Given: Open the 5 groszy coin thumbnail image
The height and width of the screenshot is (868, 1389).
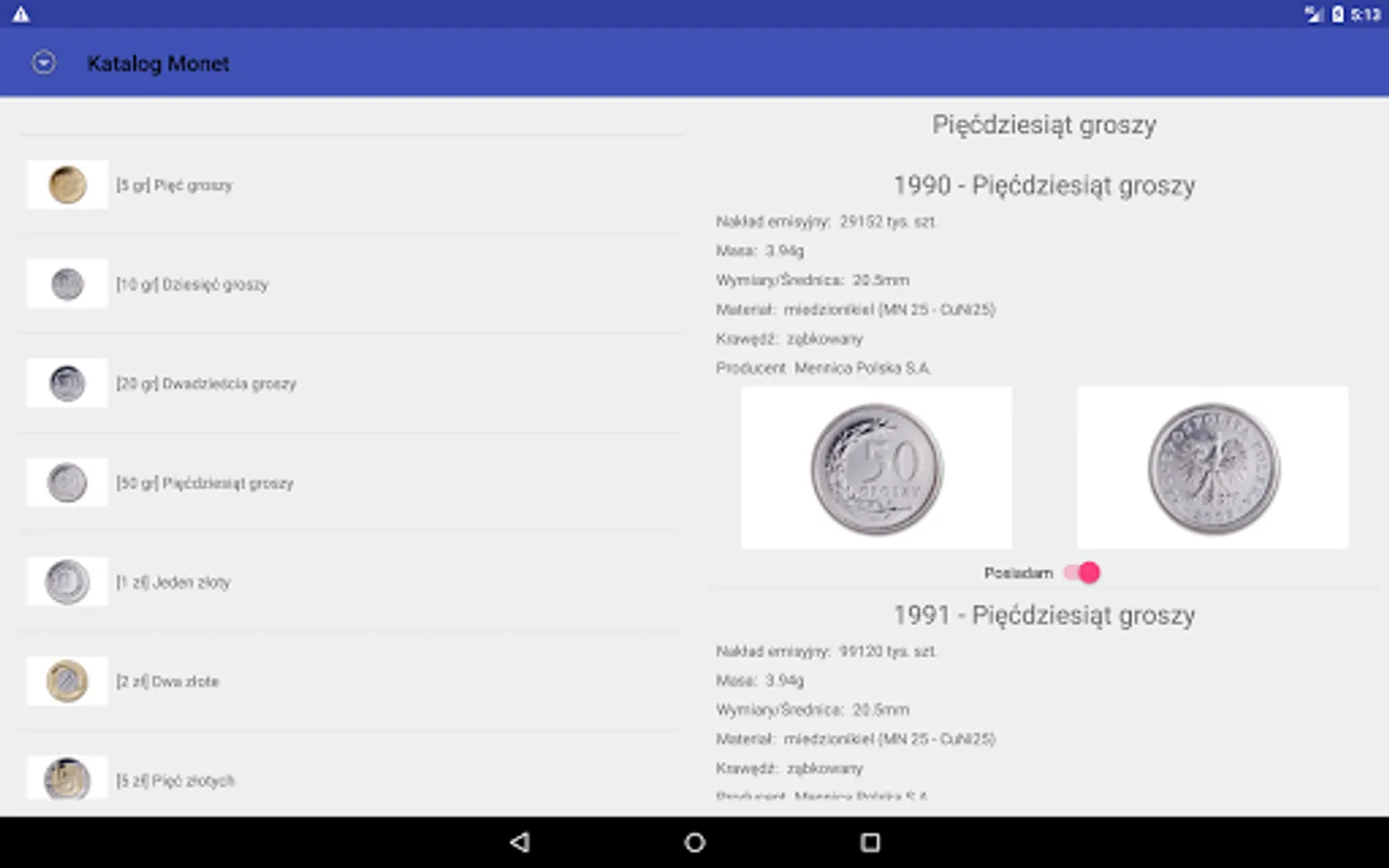Looking at the screenshot, I should pos(67,184).
